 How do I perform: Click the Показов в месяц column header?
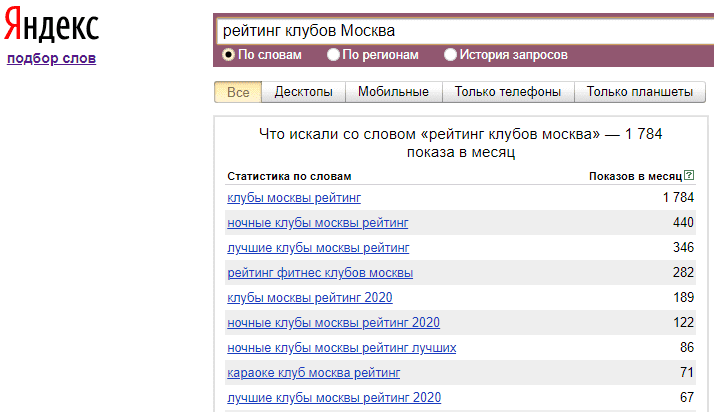(x=636, y=176)
